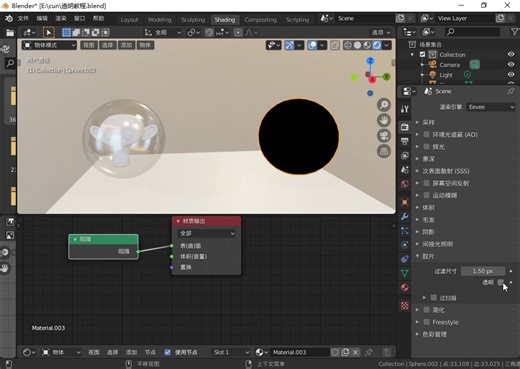Collapse the 胶片 film panel
The height and width of the screenshot is (369, 520).
(x=428, y=256)
